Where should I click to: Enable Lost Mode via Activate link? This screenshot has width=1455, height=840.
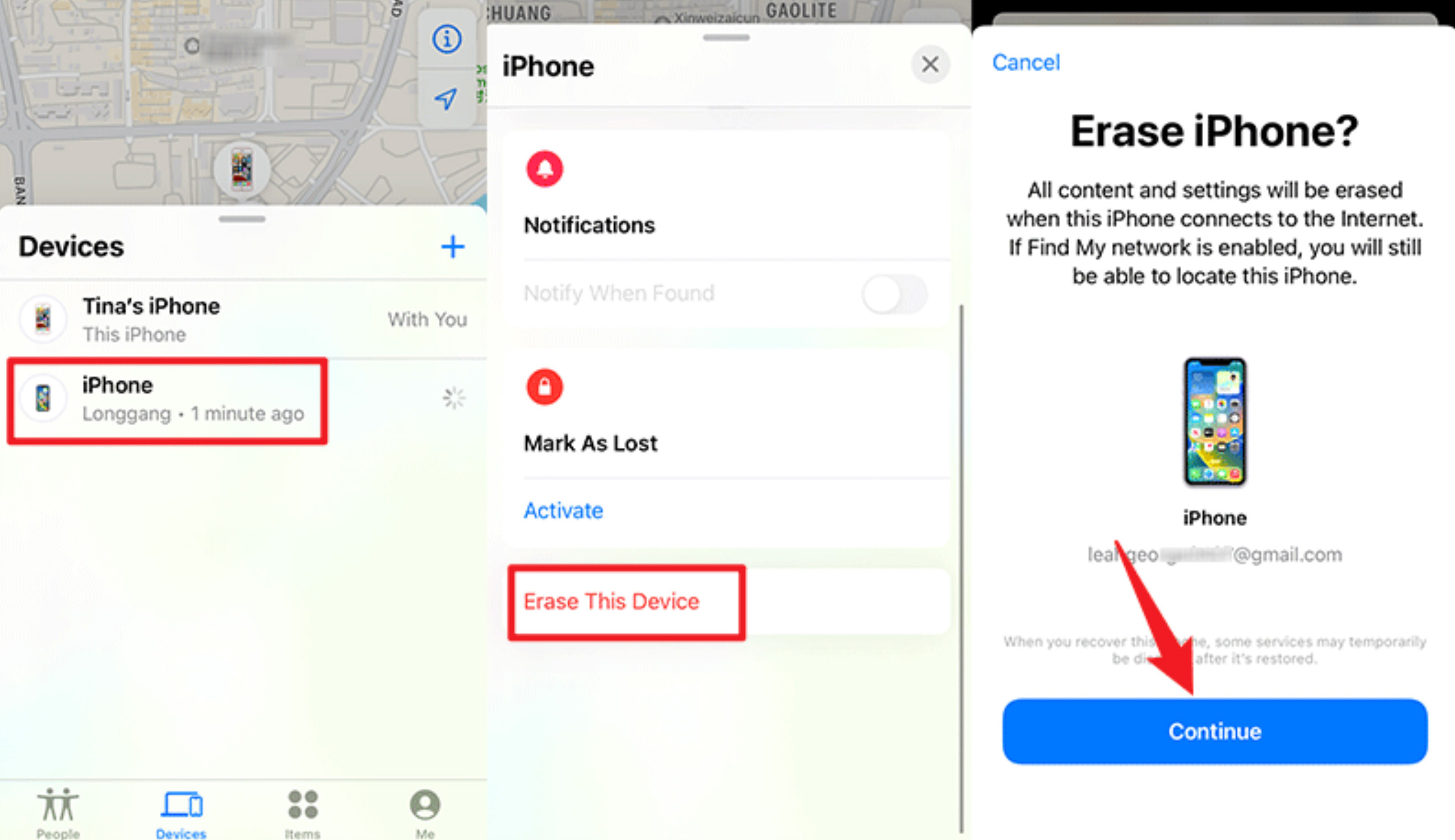[x=562, y=510]
